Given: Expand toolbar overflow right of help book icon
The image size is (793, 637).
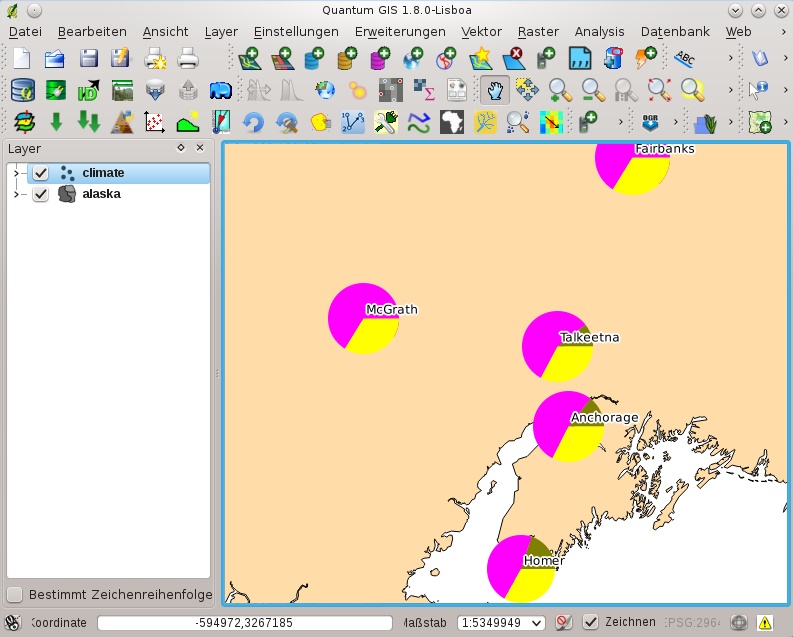Looking at the screenshot, I should click(785, 59).
